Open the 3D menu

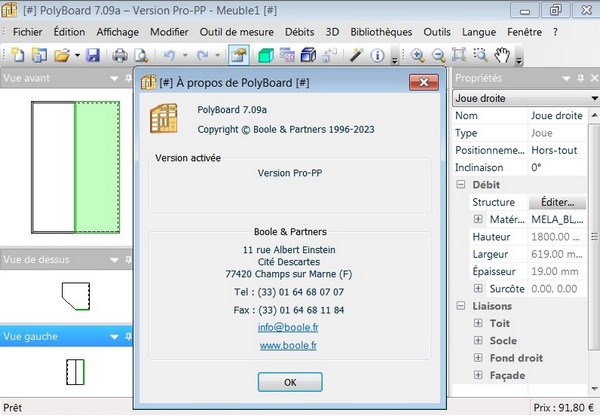pos(332,32)
